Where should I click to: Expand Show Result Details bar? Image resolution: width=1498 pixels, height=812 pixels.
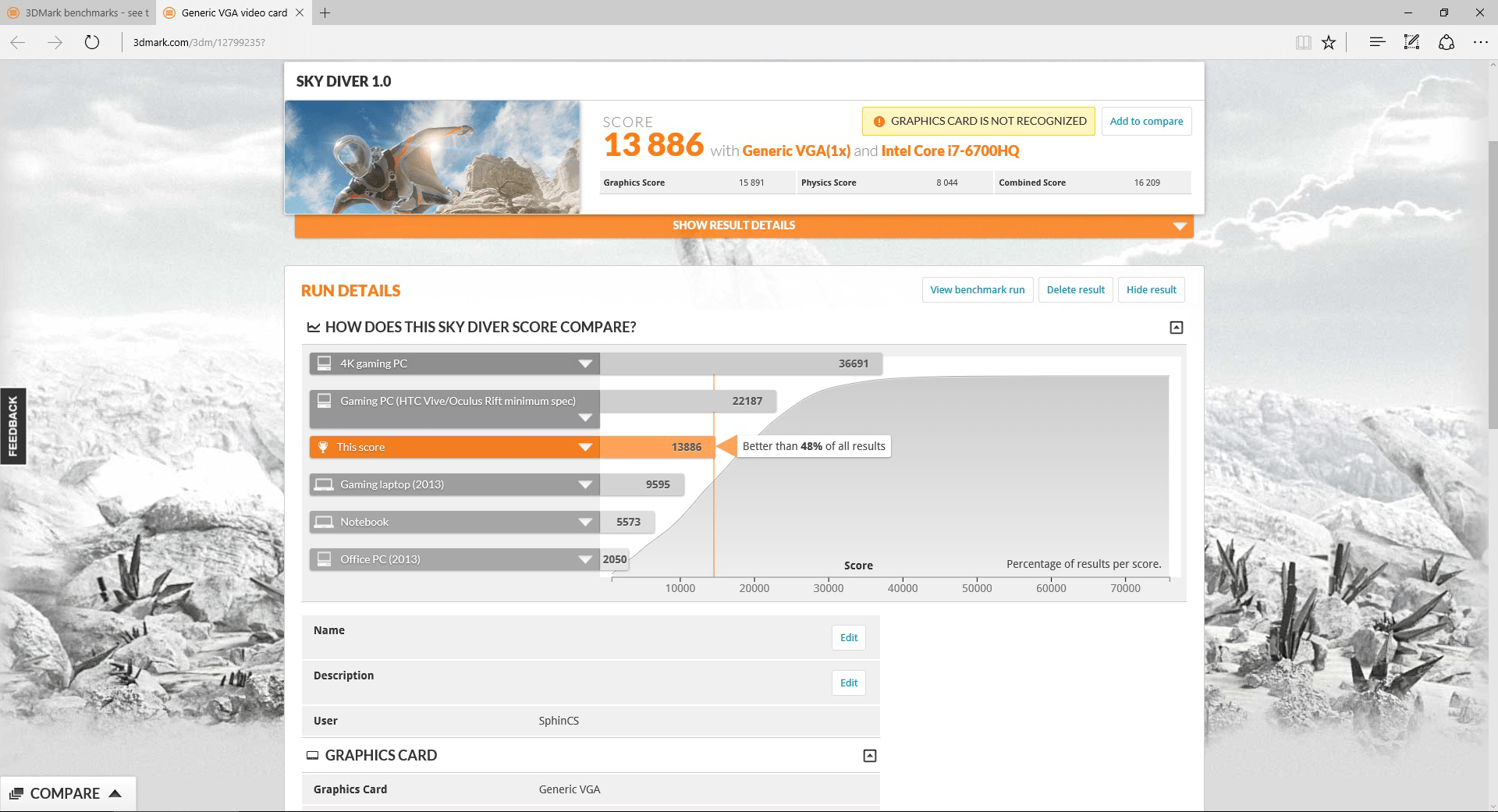point(744,225)
